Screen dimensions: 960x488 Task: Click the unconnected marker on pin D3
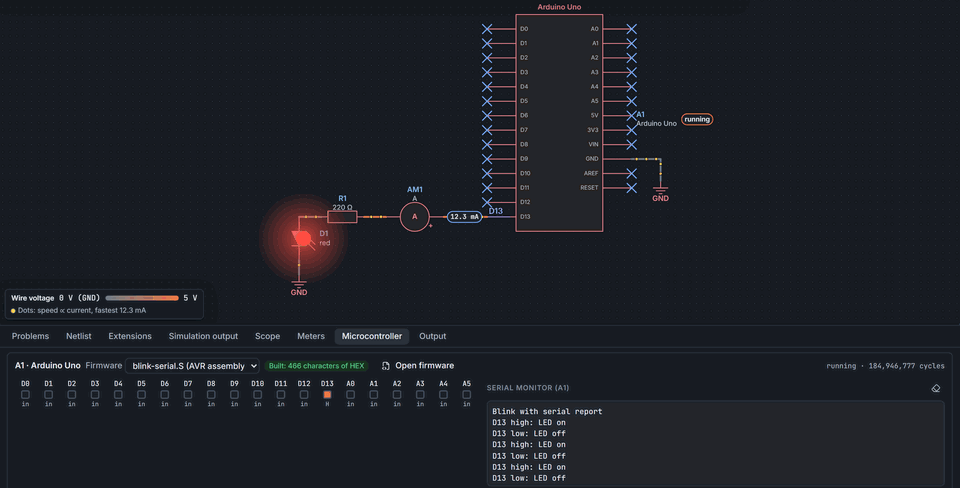(x=487, y=72)
